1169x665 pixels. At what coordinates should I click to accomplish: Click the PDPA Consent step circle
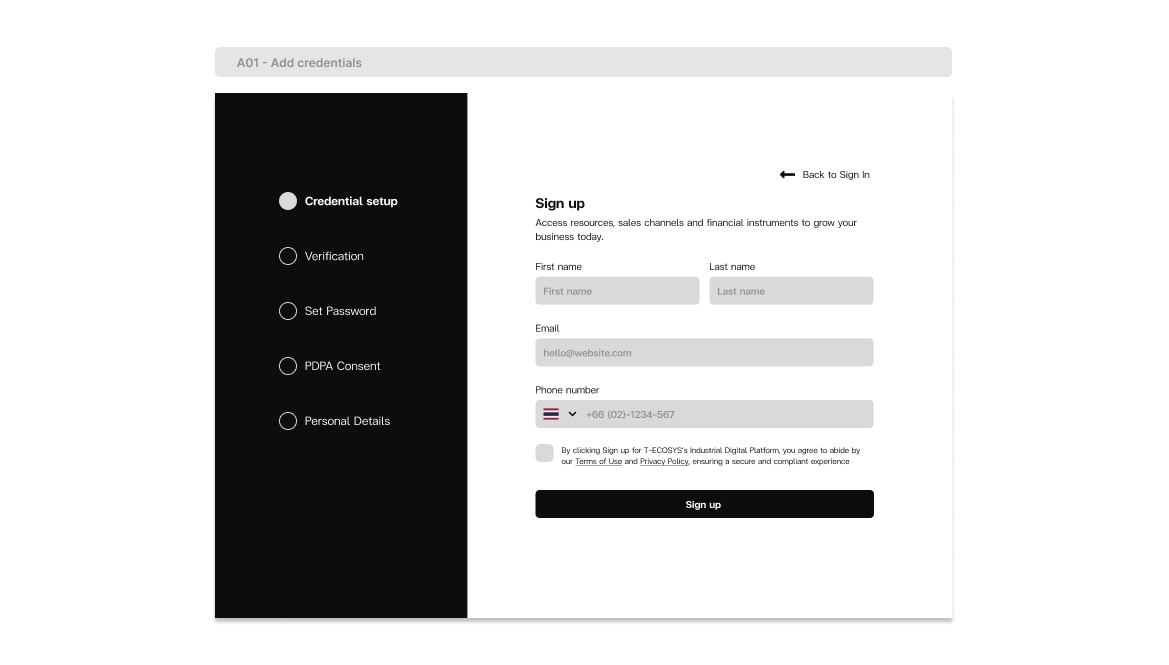[x=288, y=366]
